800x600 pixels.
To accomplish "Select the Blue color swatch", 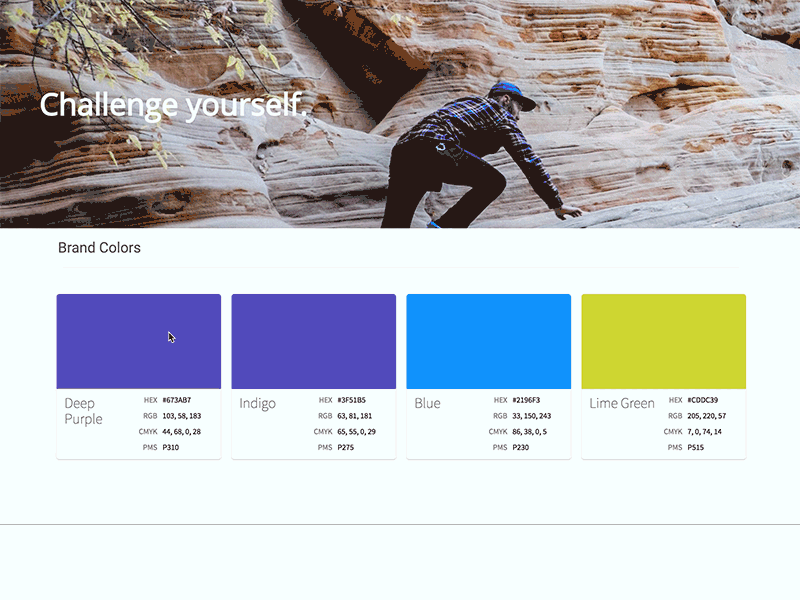I will tap(489, 340).
